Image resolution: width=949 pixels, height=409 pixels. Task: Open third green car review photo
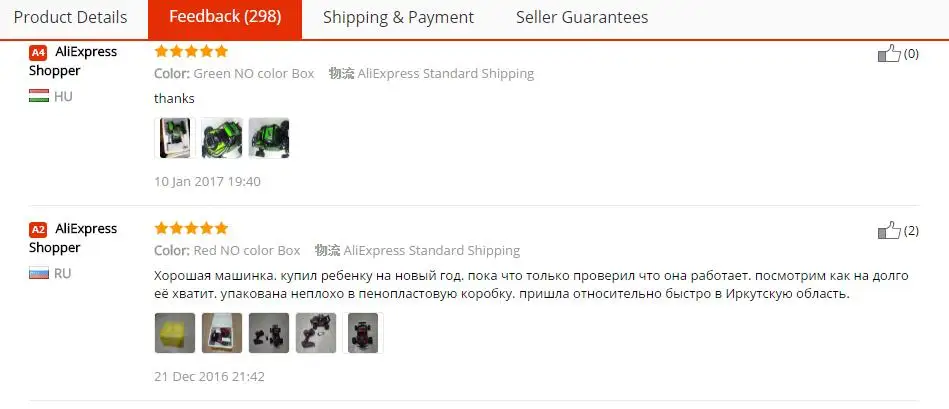pos(269,138)
